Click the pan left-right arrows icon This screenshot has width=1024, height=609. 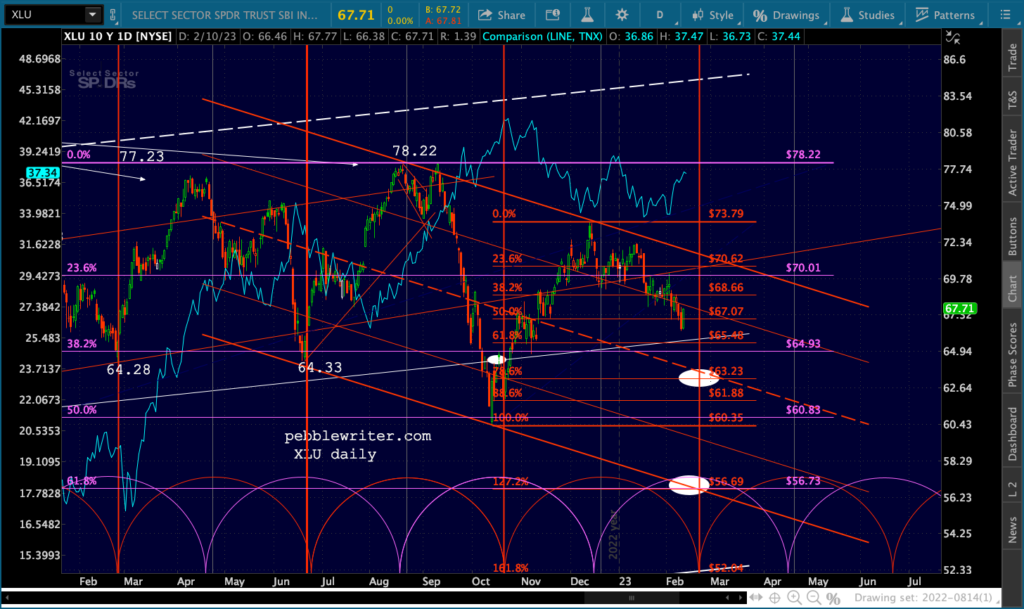[756, 597]
